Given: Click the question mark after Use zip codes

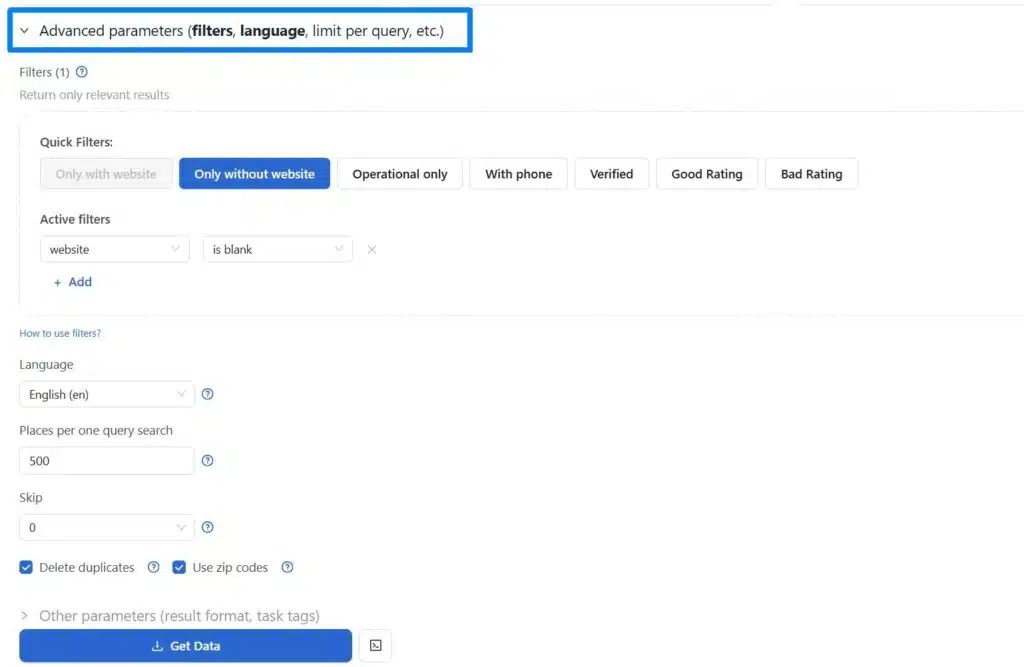Looking at the screenshot, I should [287, 567].
